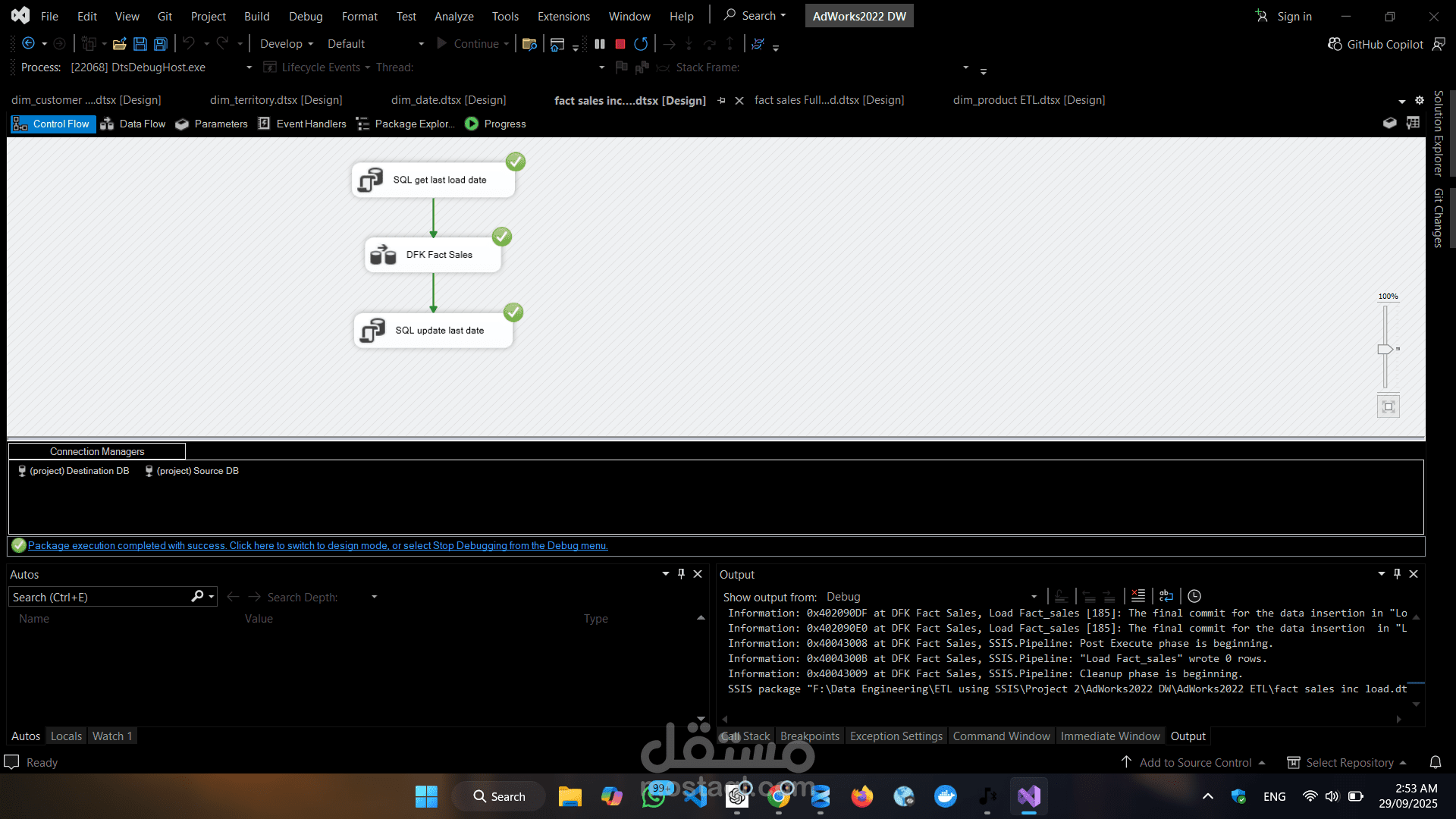Click the zoom fit-to-window icon
This screenshot has width=1456, height=819.
1389,406
